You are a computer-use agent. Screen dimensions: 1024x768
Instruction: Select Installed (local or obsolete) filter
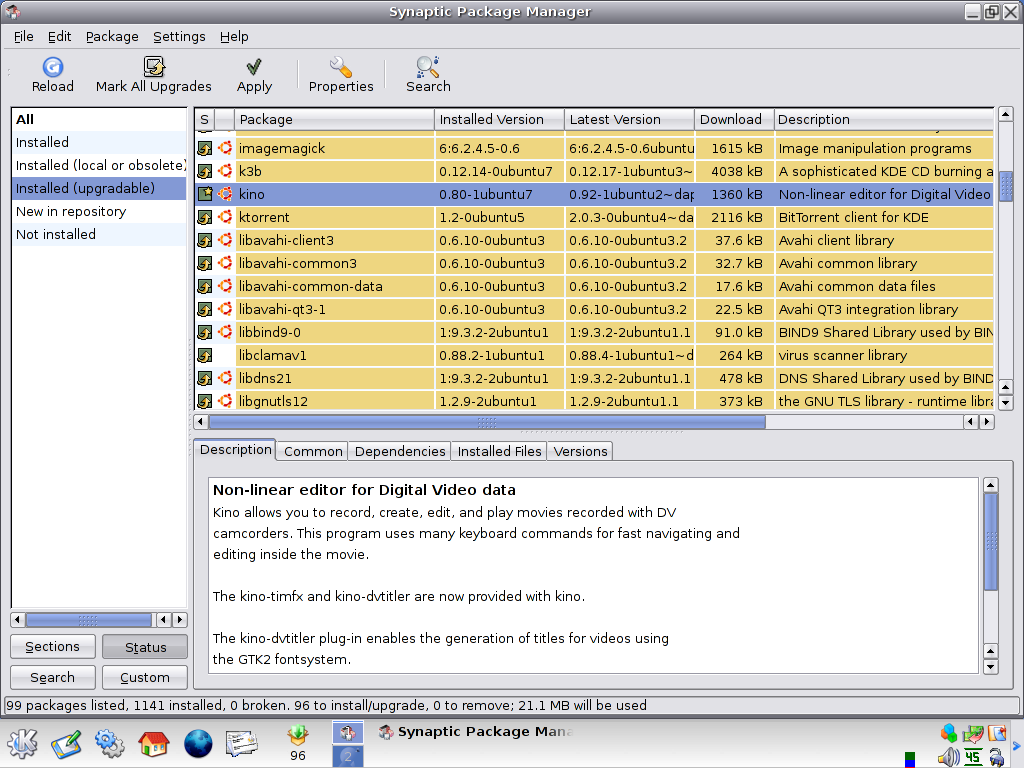[x=99, y=165]
